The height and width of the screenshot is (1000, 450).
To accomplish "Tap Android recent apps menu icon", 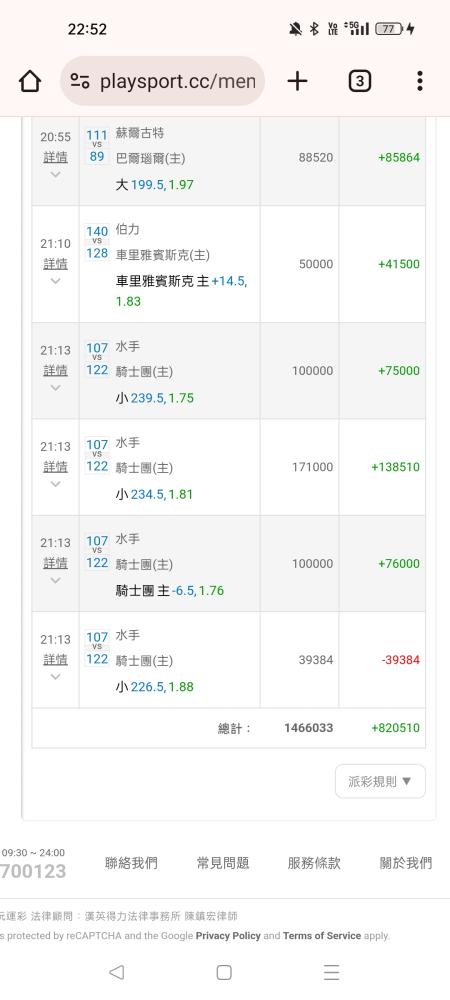I will 331,972.
